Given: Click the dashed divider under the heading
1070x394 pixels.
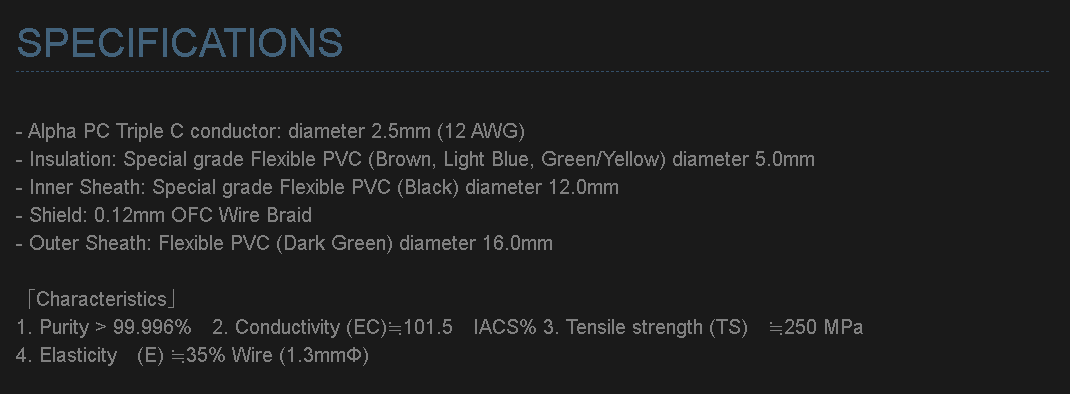Looking at the screenshot, I should [x=532, y=71].
